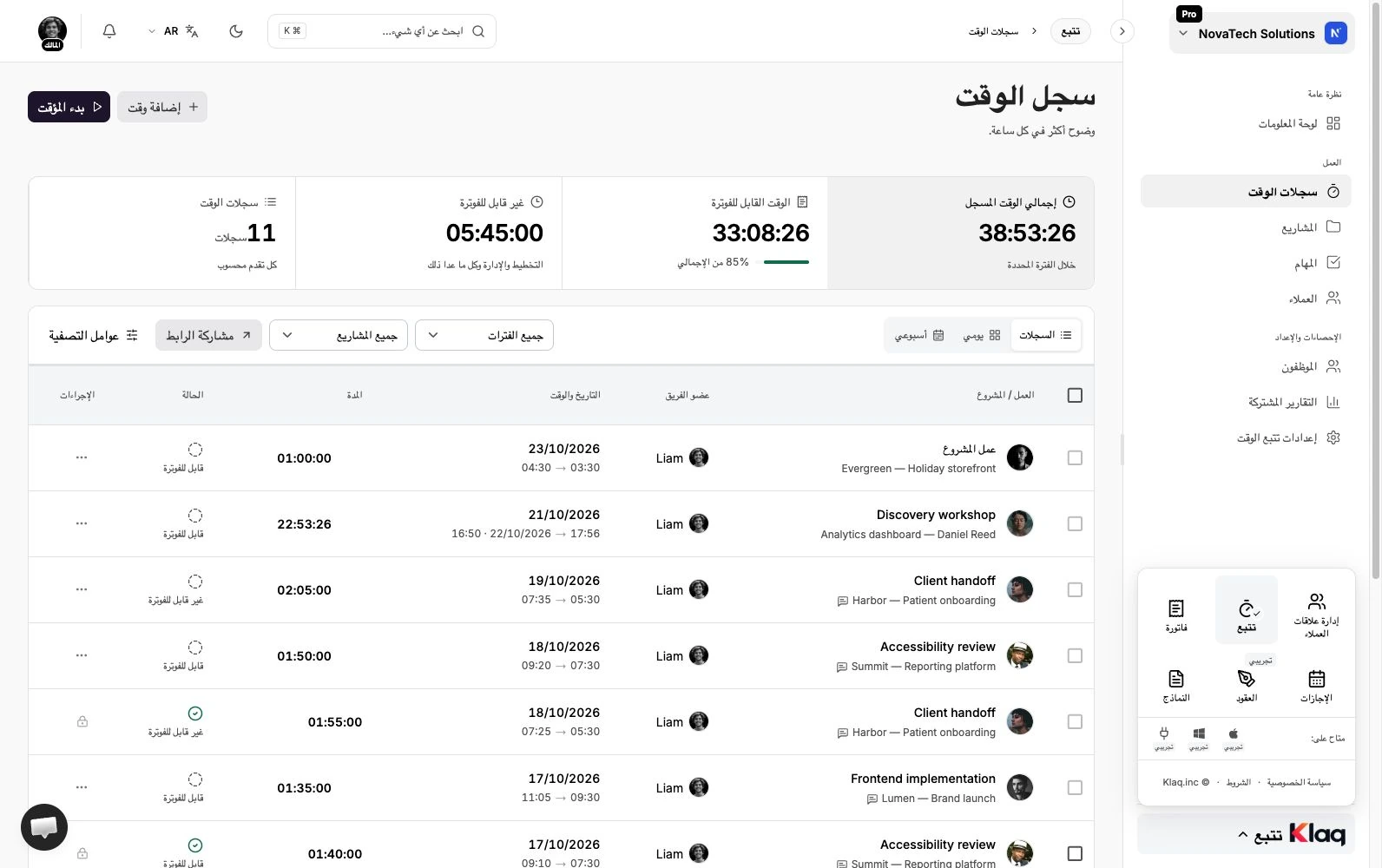Select the تتبع tracking app tile

tap(1247, 610)
